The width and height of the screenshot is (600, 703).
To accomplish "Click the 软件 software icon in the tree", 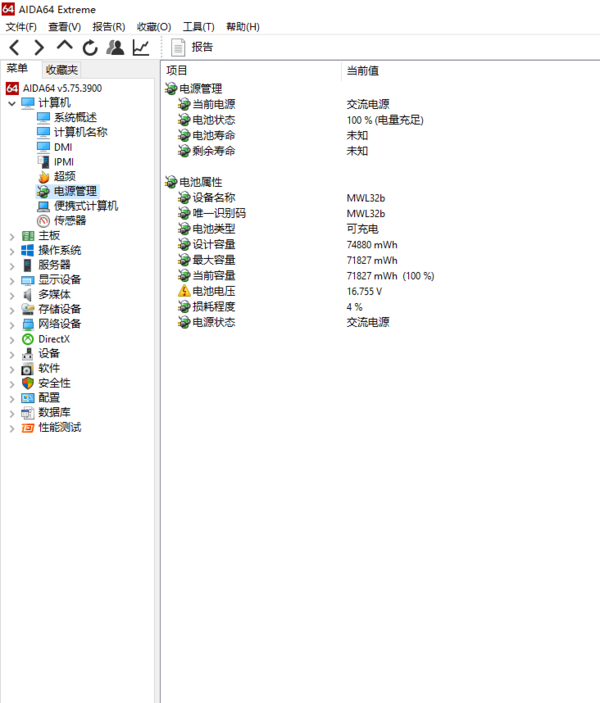I will coord(27,369).
